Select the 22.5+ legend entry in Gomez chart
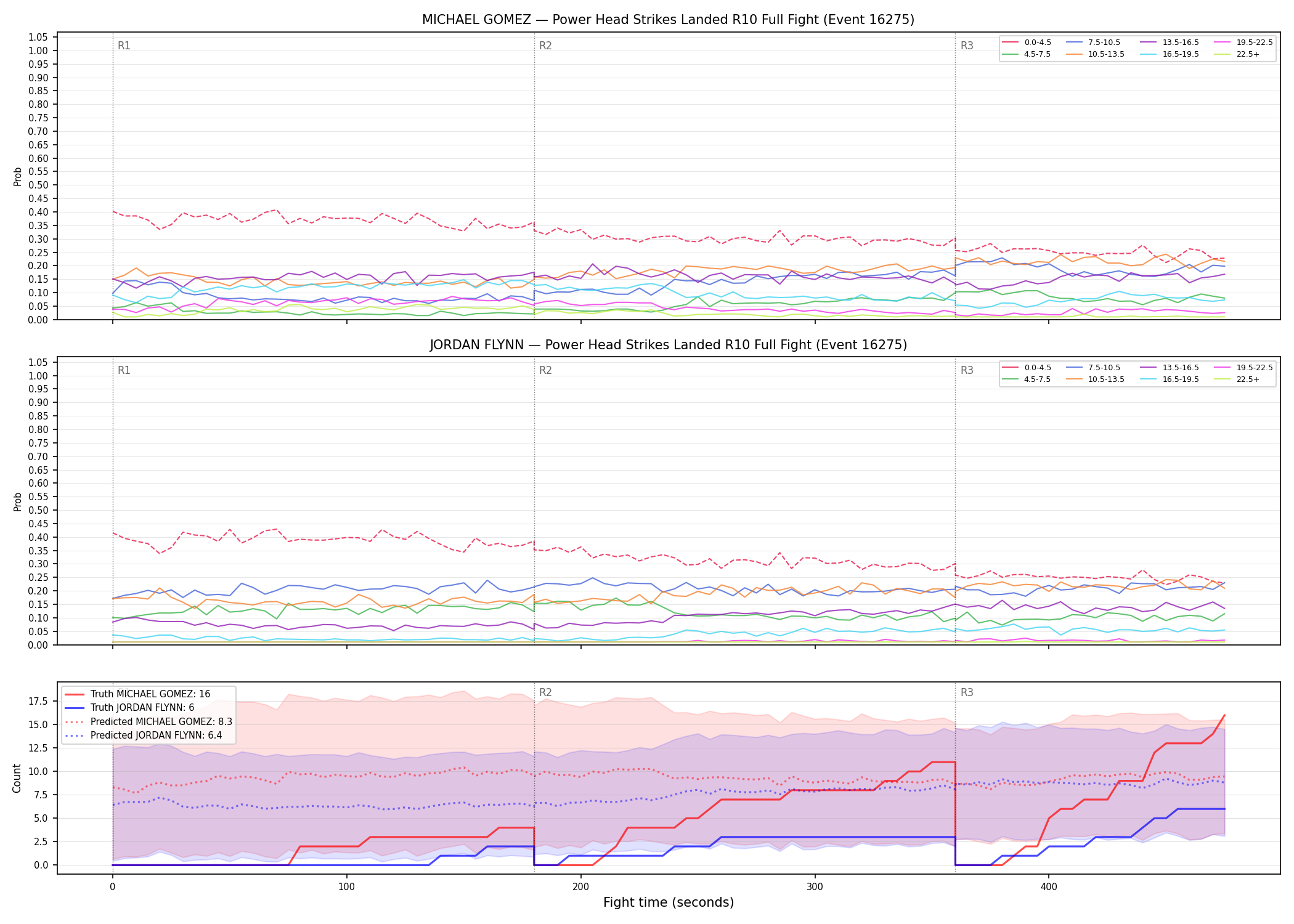This screenshot has width=1294, height=924. click(x=1237, y=54)
